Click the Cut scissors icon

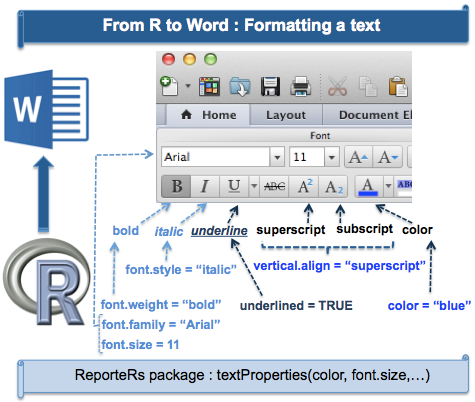[x=337, y=86]
